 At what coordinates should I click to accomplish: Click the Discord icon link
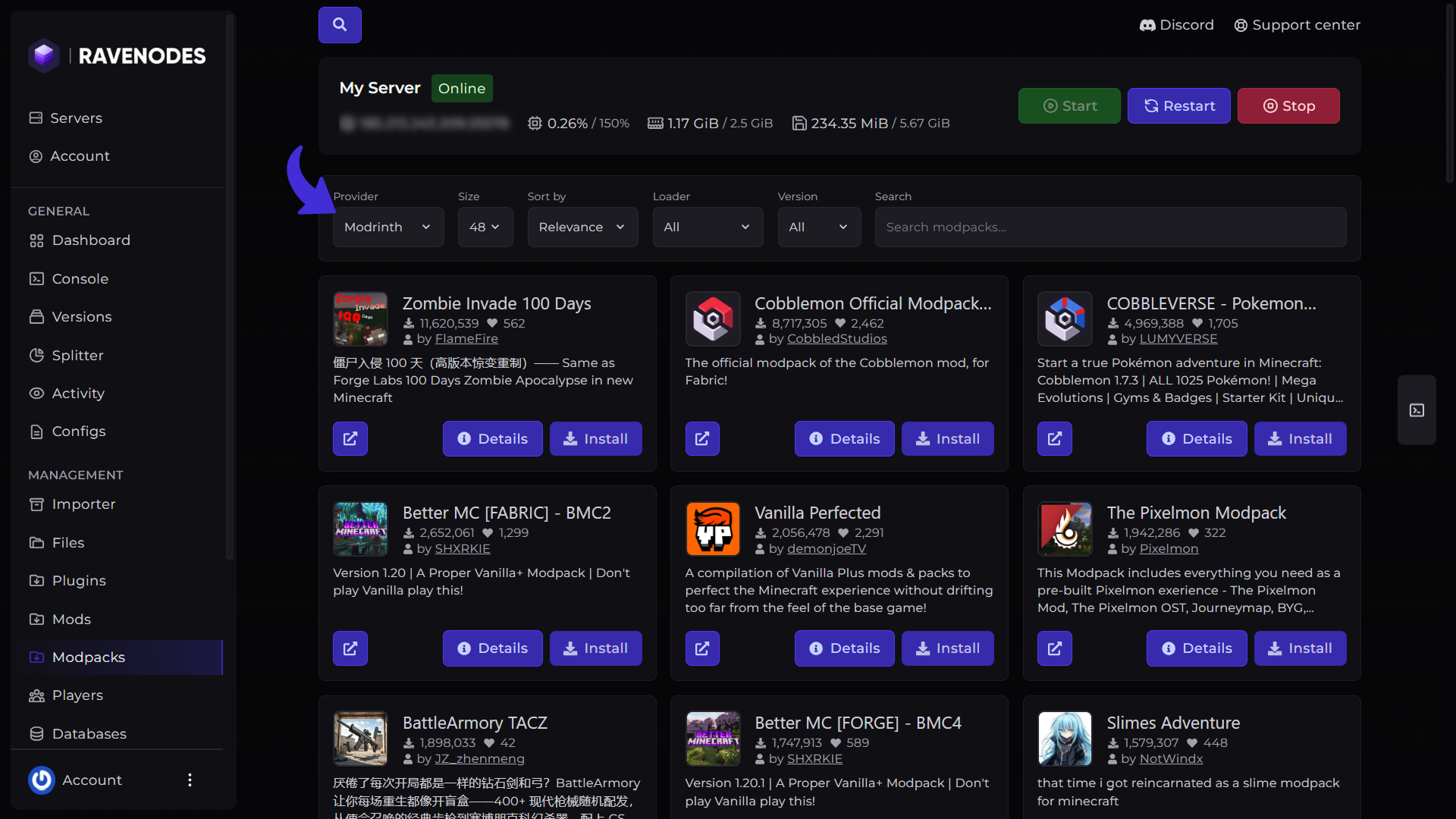pos(1147,25)
